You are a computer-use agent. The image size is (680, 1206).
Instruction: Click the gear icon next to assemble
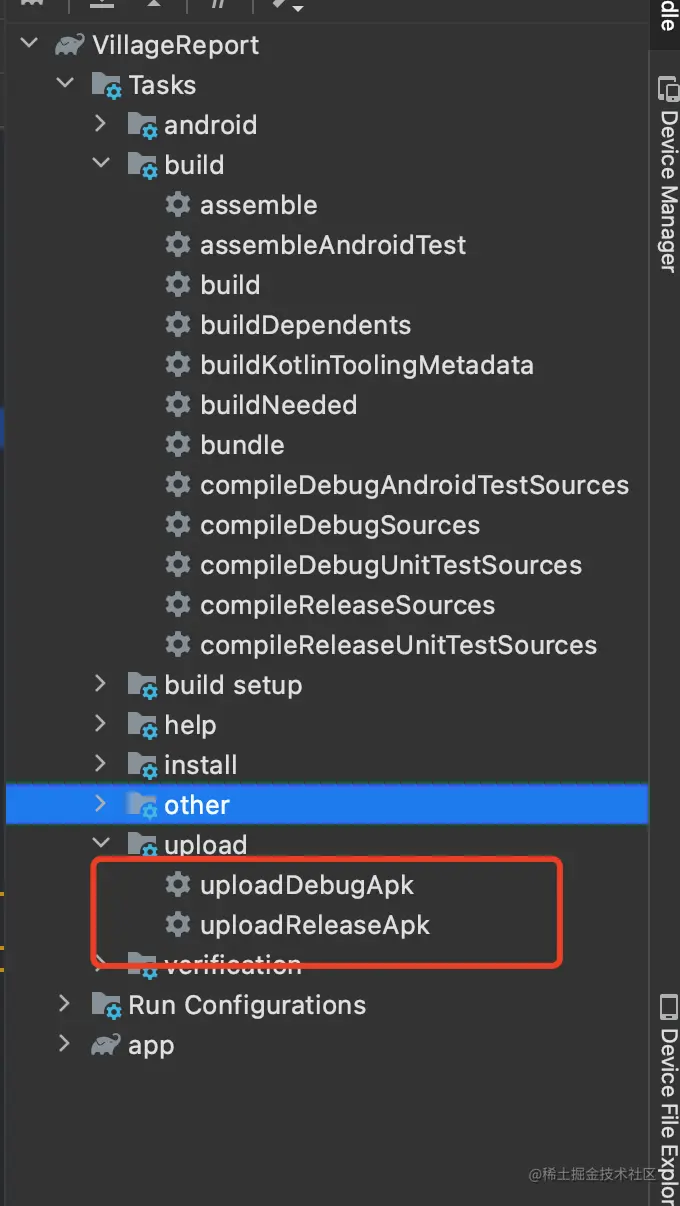click(x=178, y=205)
